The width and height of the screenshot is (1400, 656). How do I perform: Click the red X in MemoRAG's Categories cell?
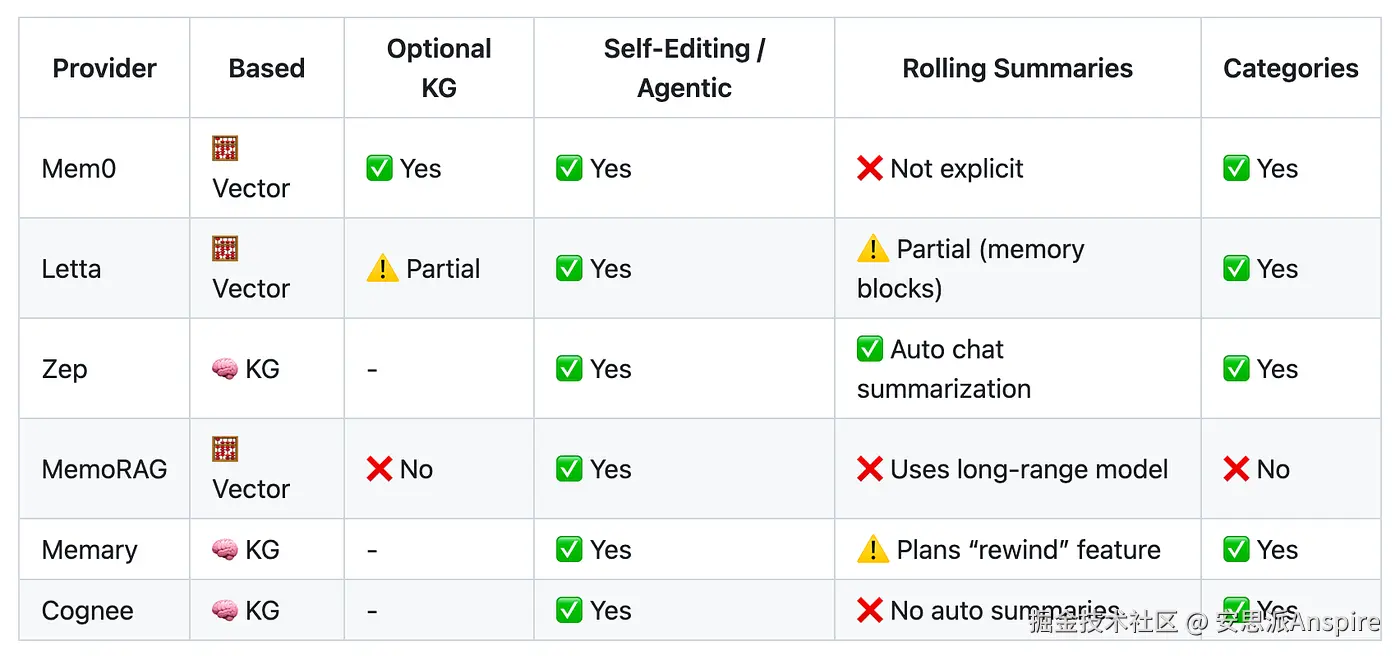click(x=1236, y=469)
